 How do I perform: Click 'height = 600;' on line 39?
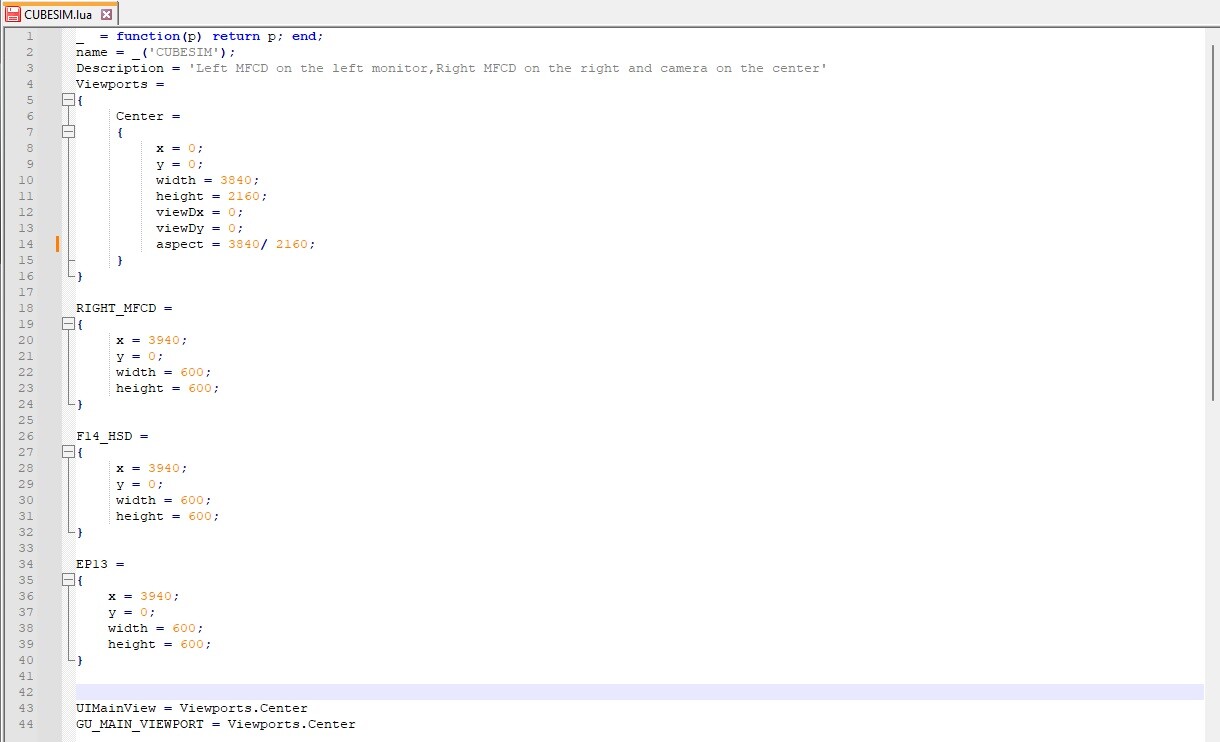[159, 644]
